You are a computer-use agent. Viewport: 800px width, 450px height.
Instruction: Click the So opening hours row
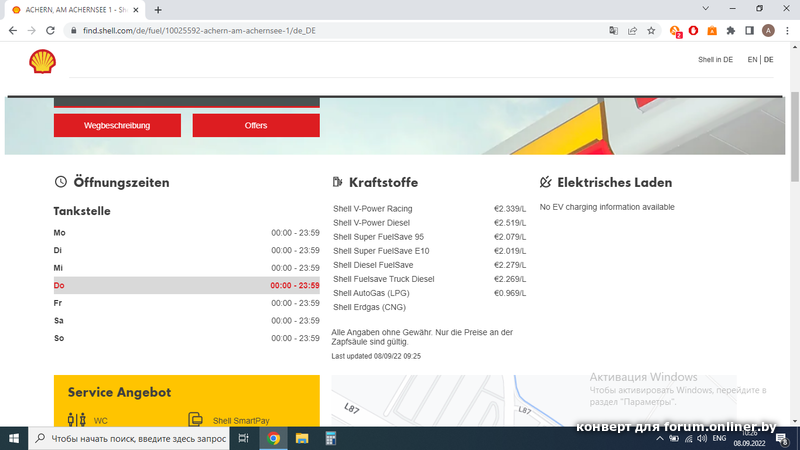pyautogui.click(x=187, y=338)
